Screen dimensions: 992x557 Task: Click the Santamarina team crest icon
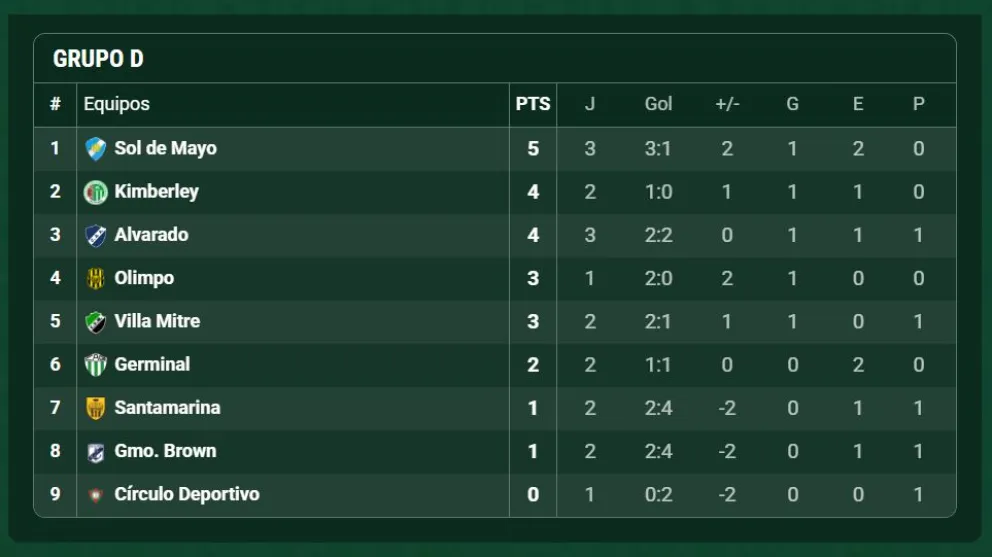click(x=95, y=408)
